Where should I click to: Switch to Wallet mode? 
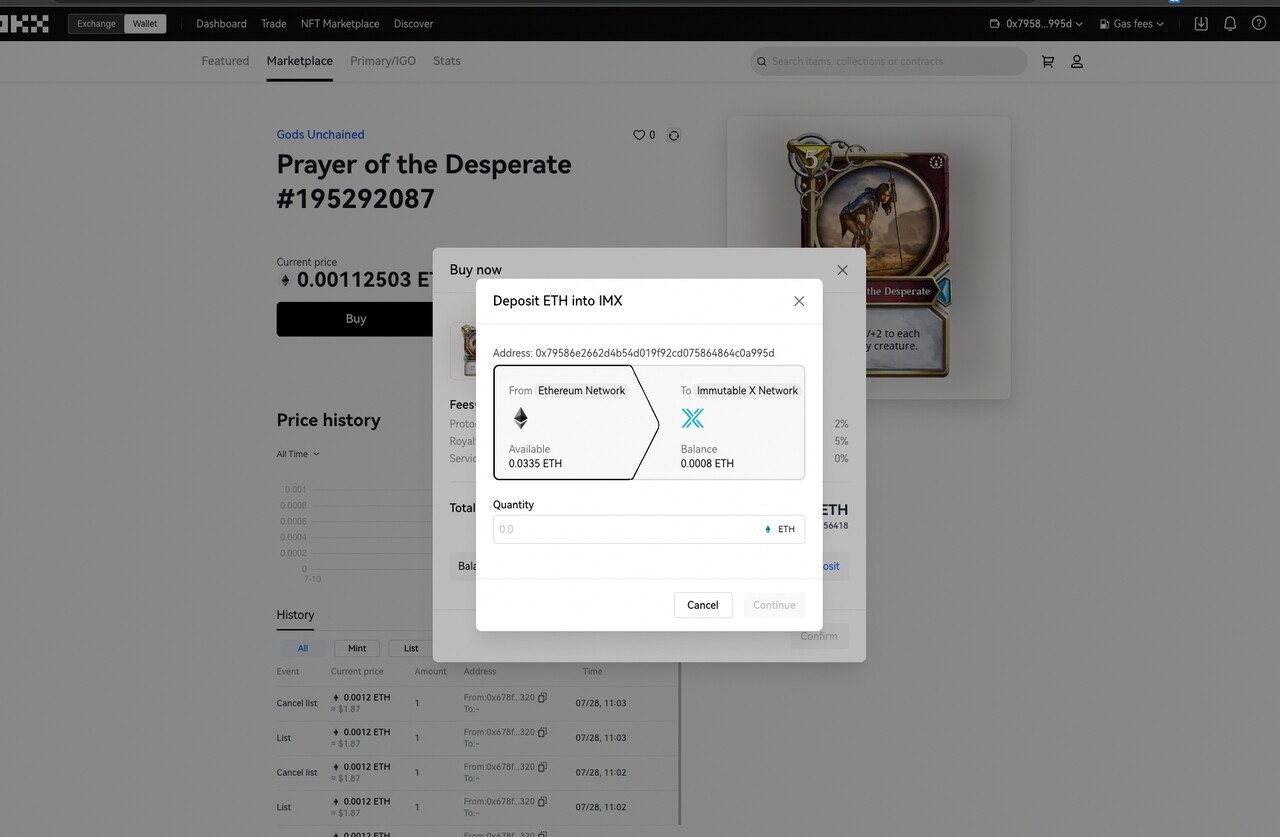(x=145, y=23)
